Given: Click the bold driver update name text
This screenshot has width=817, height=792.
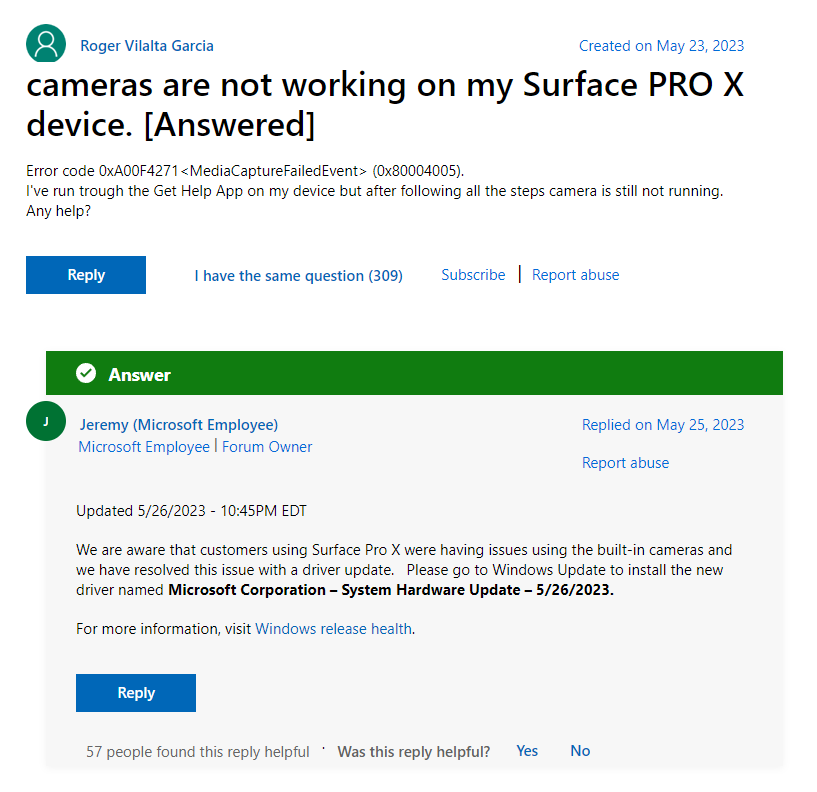Looking at the screenshot, I should pyautogui.click(x=390, y=590).
